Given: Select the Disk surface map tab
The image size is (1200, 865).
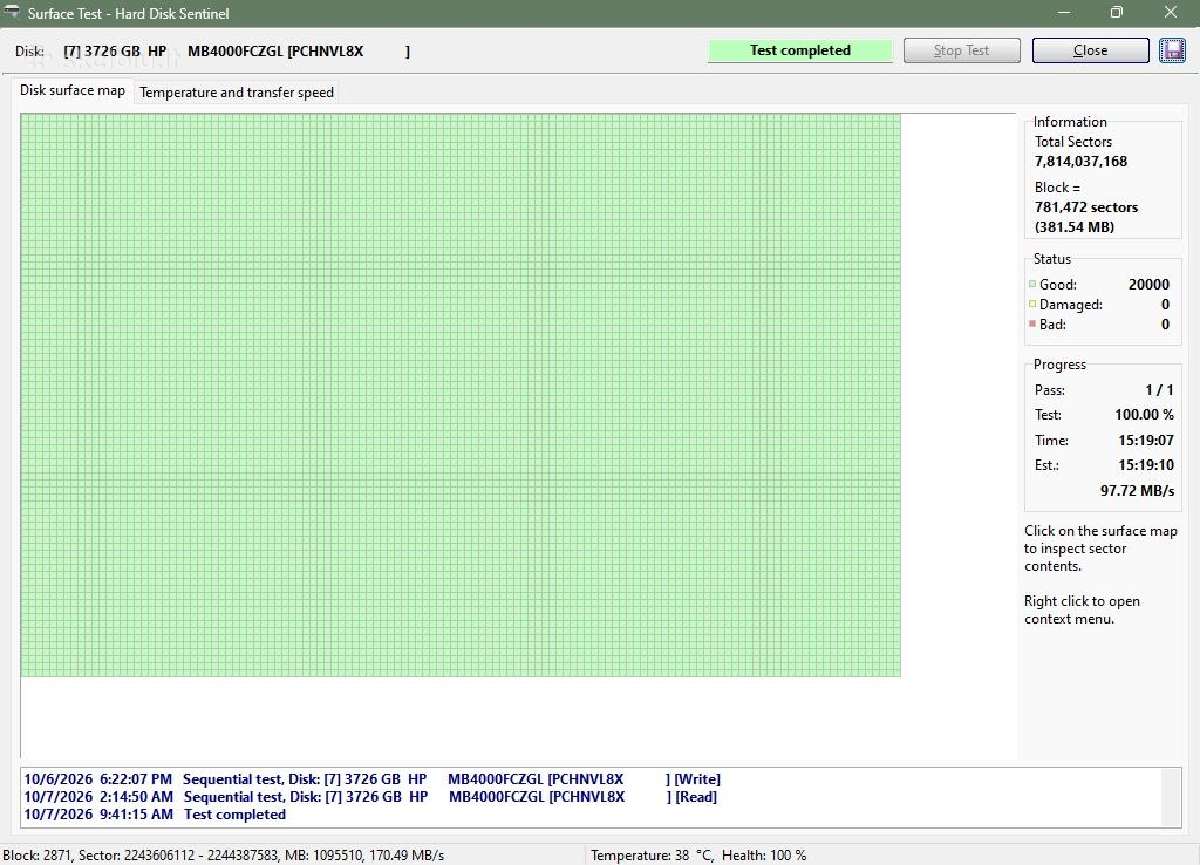Looking at the screenshot, I should pyautogui.click(x=73, y=90).
